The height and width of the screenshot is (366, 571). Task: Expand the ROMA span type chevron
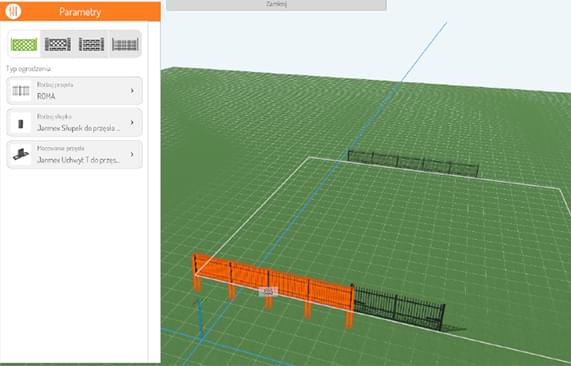(132, 91)
